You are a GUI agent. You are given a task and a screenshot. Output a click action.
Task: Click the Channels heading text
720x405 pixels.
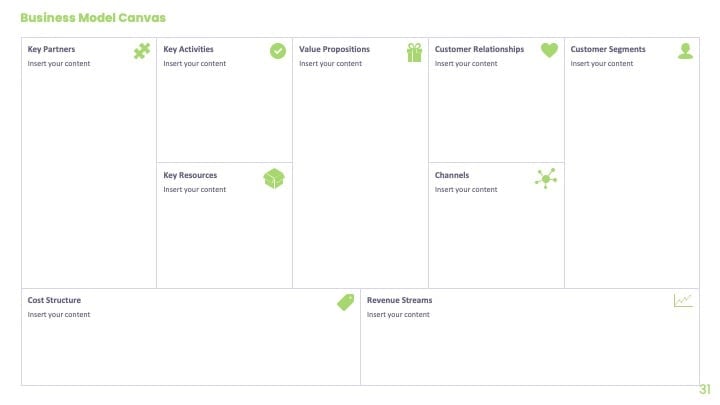pyautogui.click(x=452, y=175)
